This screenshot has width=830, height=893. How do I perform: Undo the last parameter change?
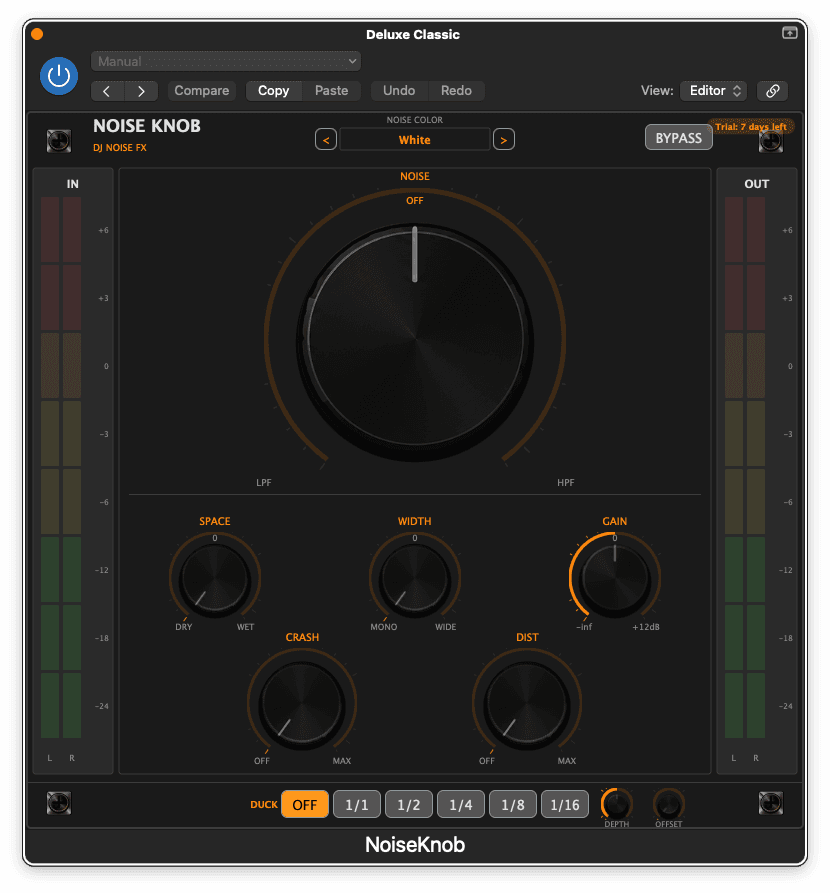(399, 91)
